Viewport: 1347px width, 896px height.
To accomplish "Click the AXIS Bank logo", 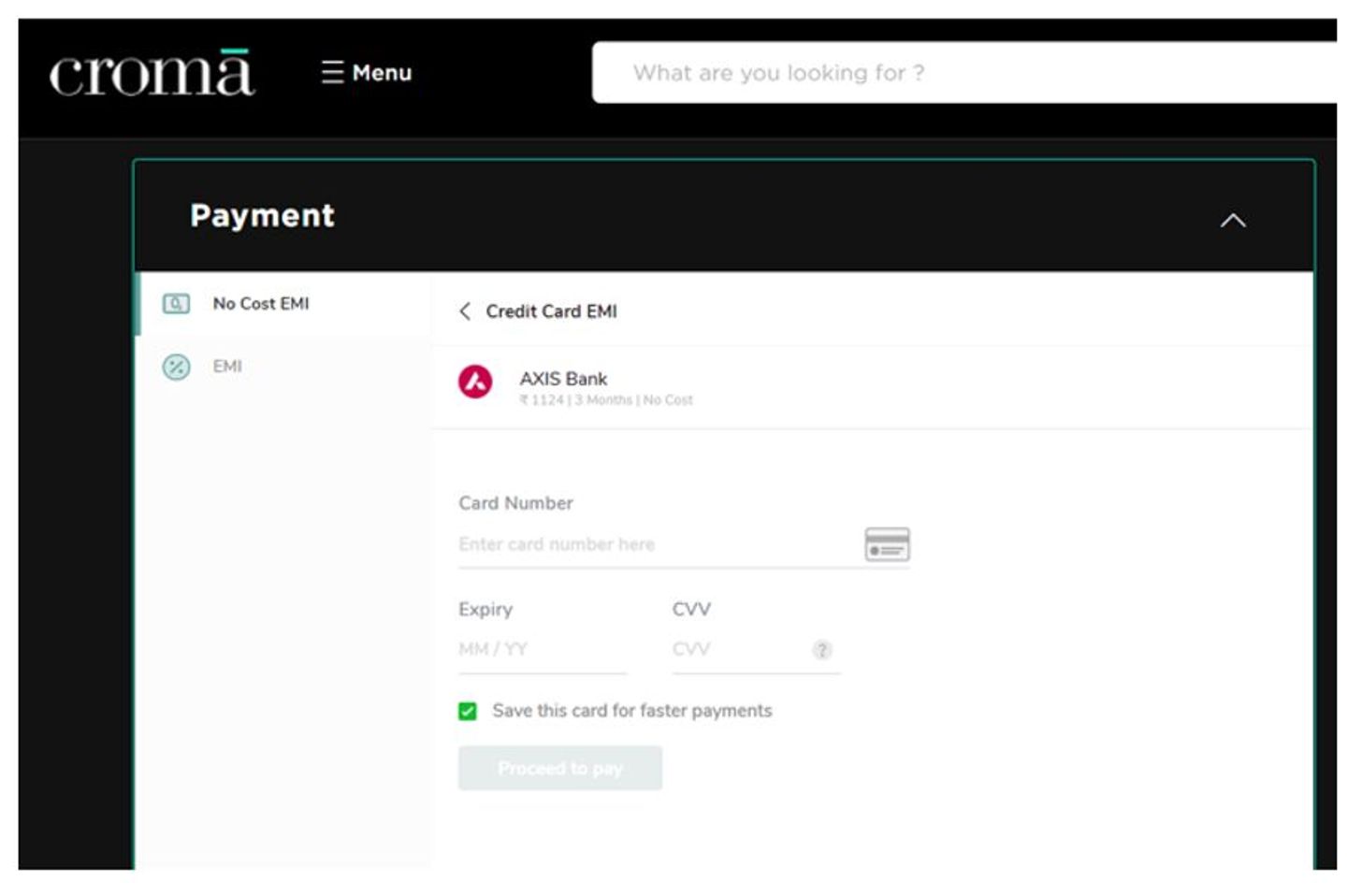I will click(x=475, y=382).
